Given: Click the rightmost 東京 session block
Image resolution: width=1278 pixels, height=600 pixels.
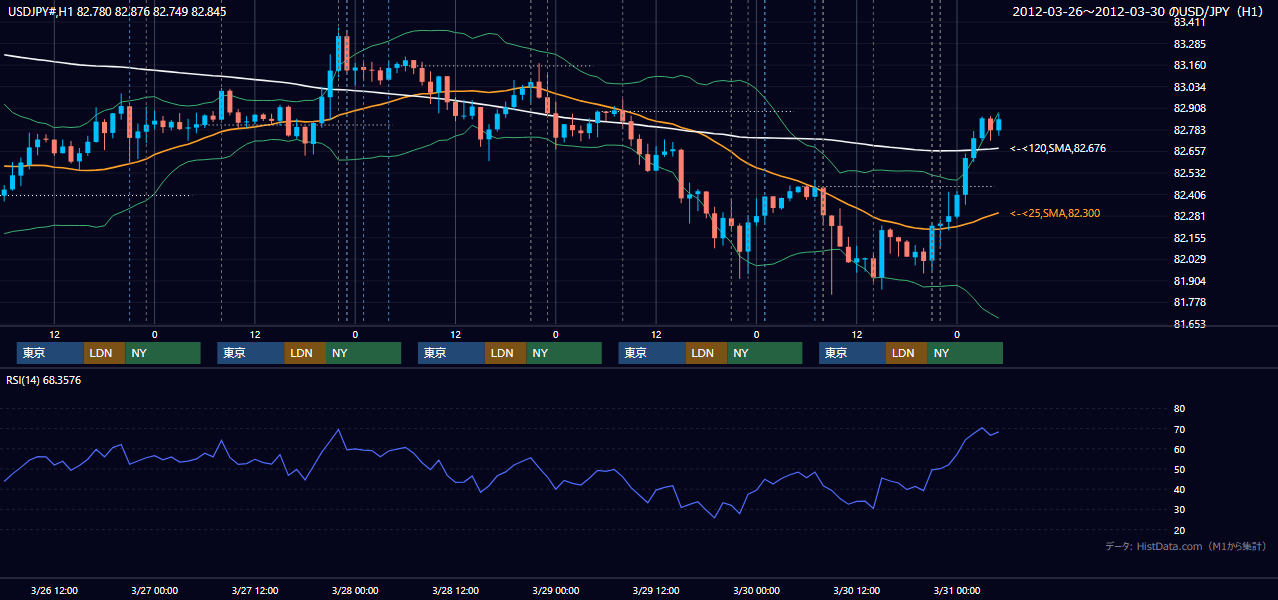Looking at the screenshot, I should click(x=852, y=353).
